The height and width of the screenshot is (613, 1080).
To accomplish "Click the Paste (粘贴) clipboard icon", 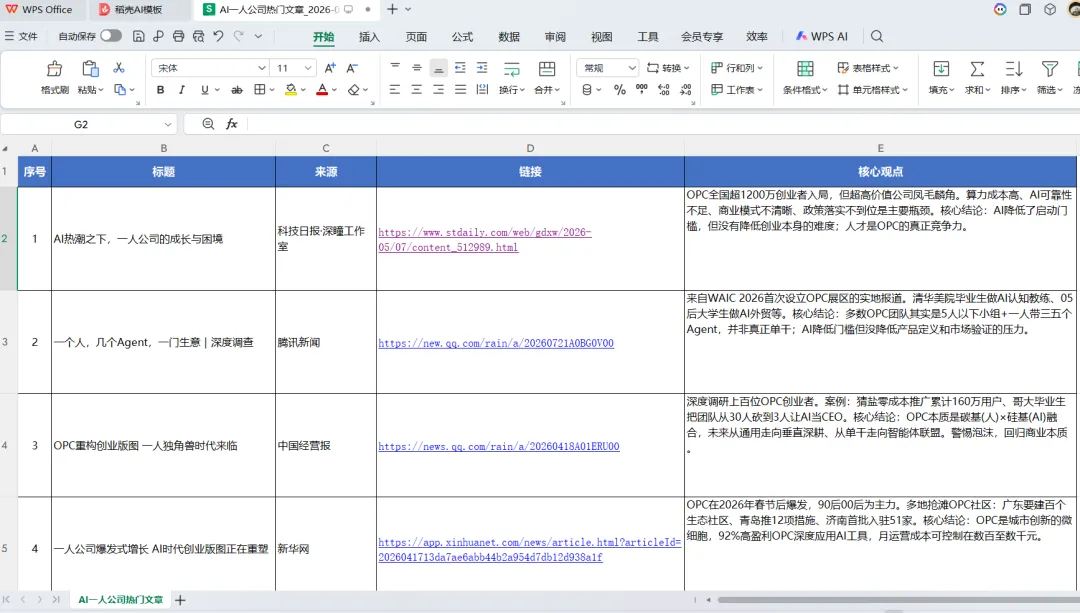I will click(x=90, y=68).
